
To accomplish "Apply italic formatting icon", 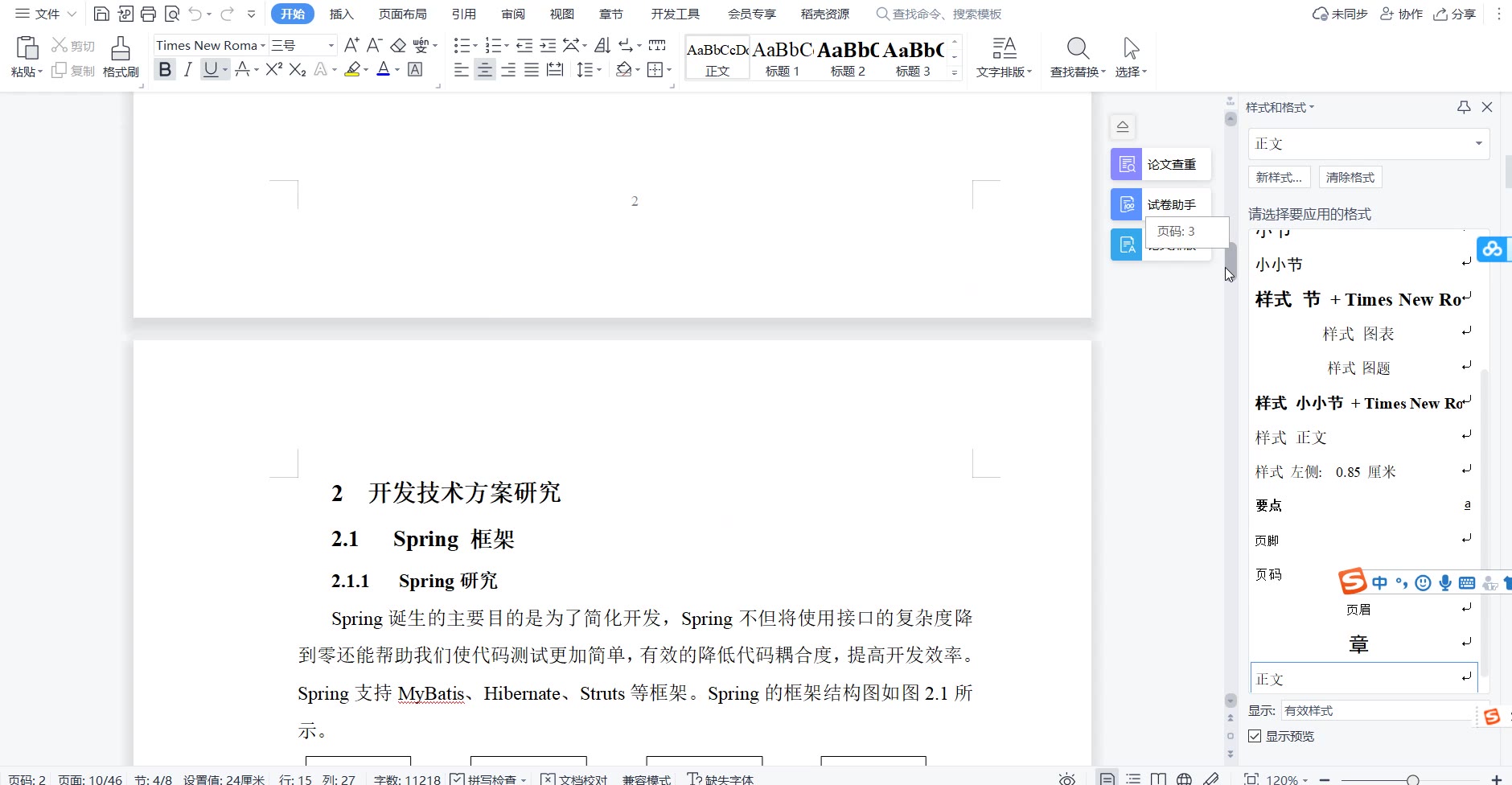I will pyautogui.click(x=187, y=70).
